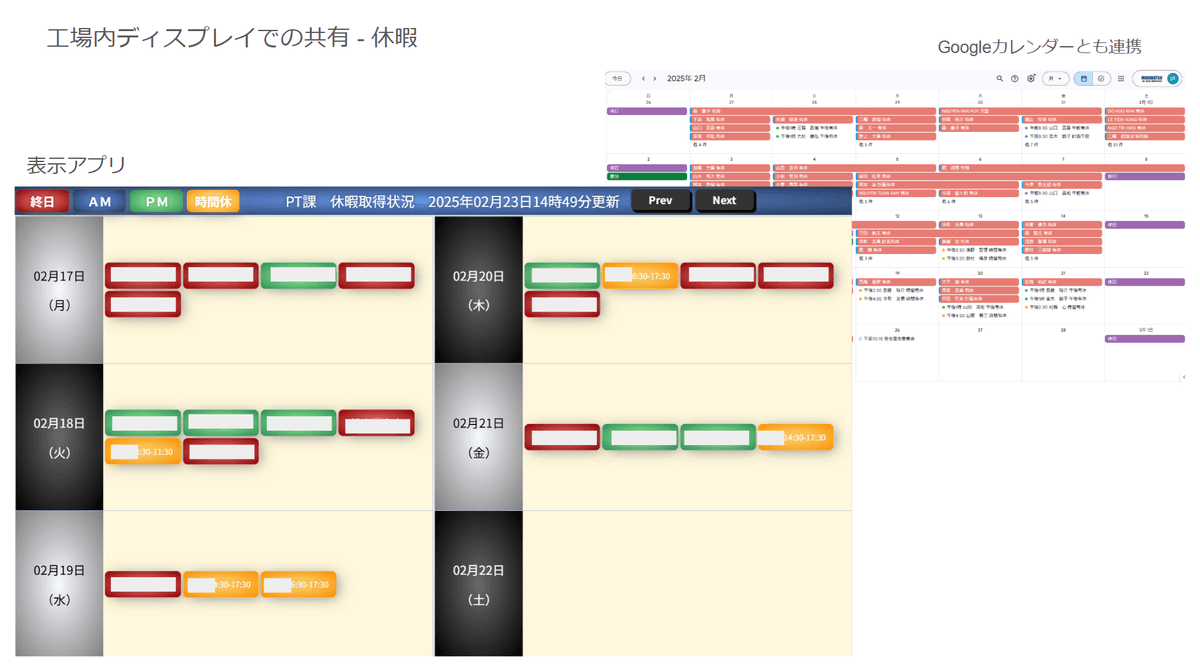Image resolution: width=1200 pixels, height=671 pixels.
Task: Click the 今日 button in Google Calendar
Action: [618, 78]
